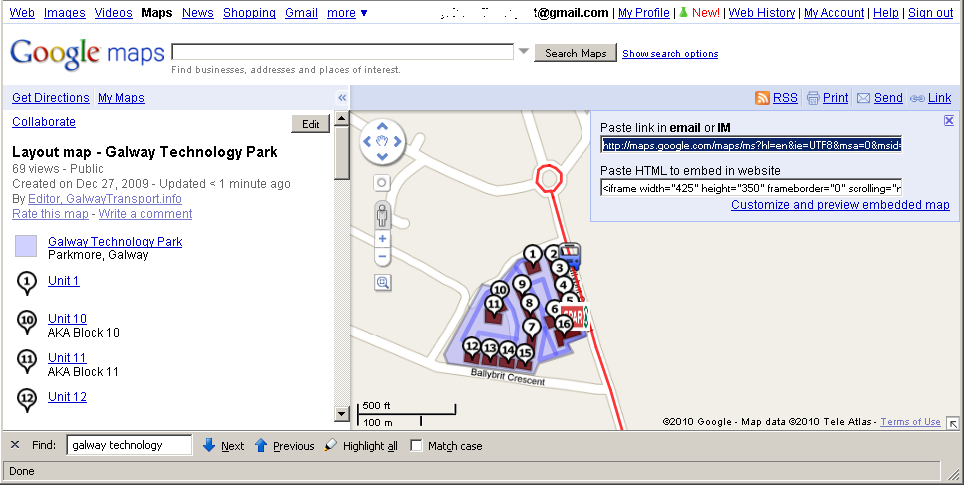Expand the more menu in top bar
Image resolution: width=967 pixels, height=486 pixels.
347,12
